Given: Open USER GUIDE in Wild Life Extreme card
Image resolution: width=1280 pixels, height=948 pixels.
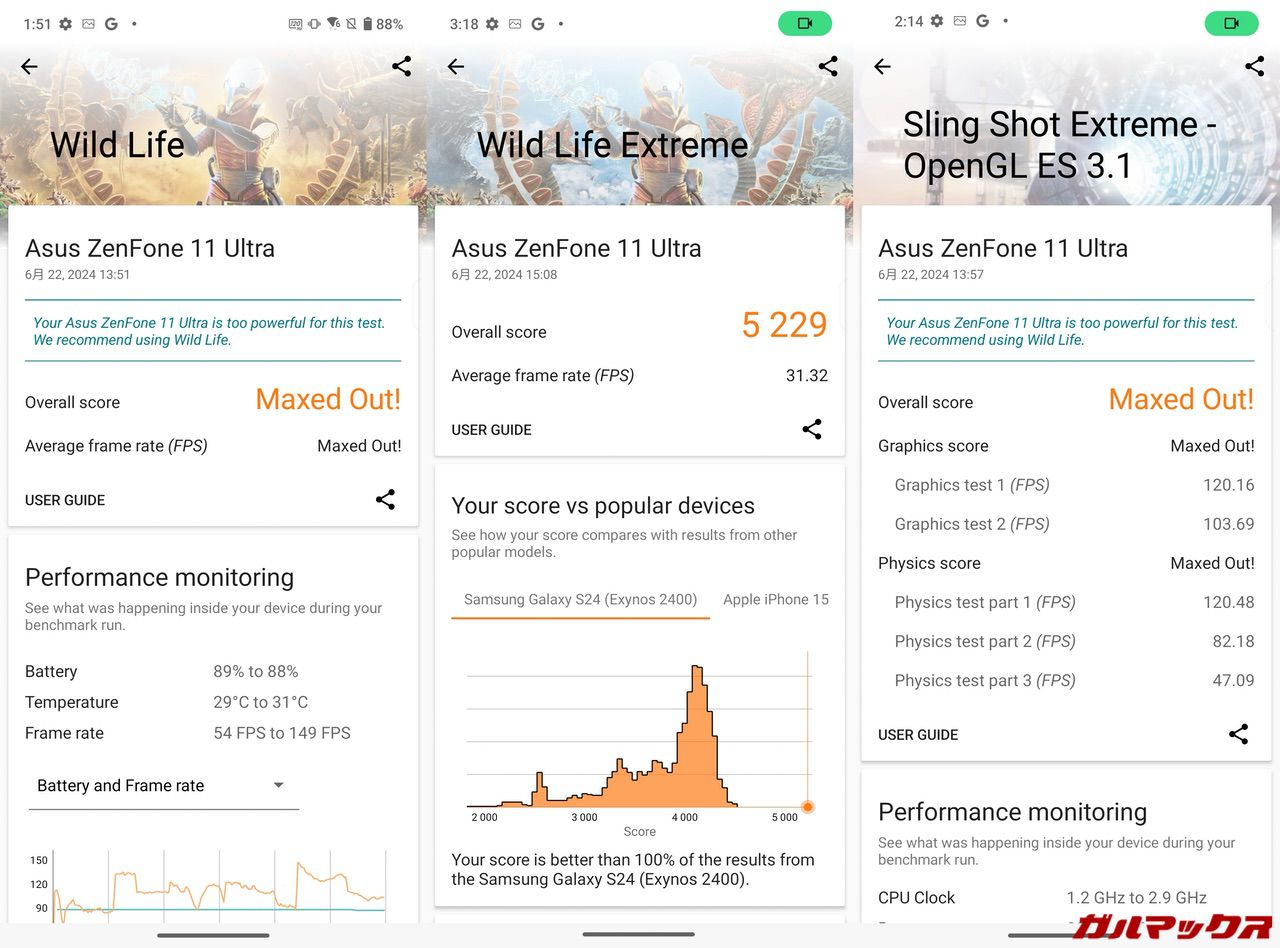Looking at the screenshot, I should [491, 430].
